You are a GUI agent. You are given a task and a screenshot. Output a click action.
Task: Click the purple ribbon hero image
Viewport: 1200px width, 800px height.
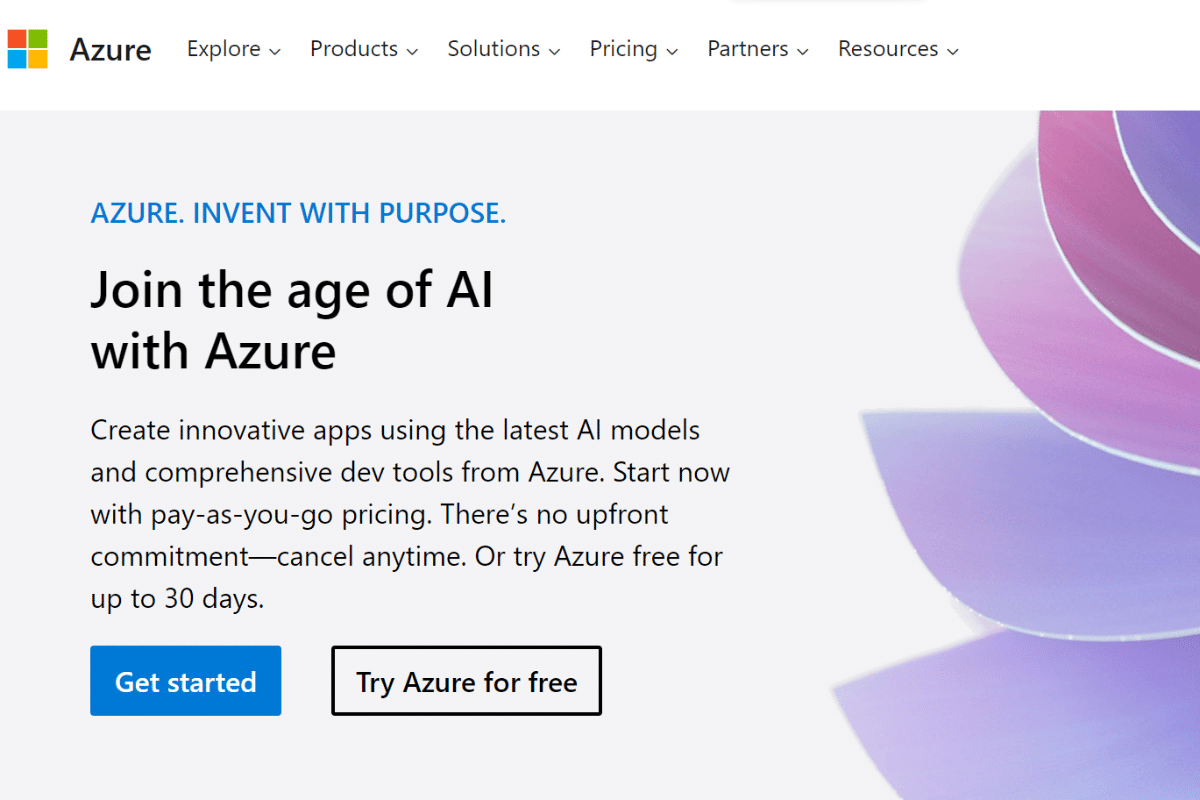click(x=1040, y=450)
